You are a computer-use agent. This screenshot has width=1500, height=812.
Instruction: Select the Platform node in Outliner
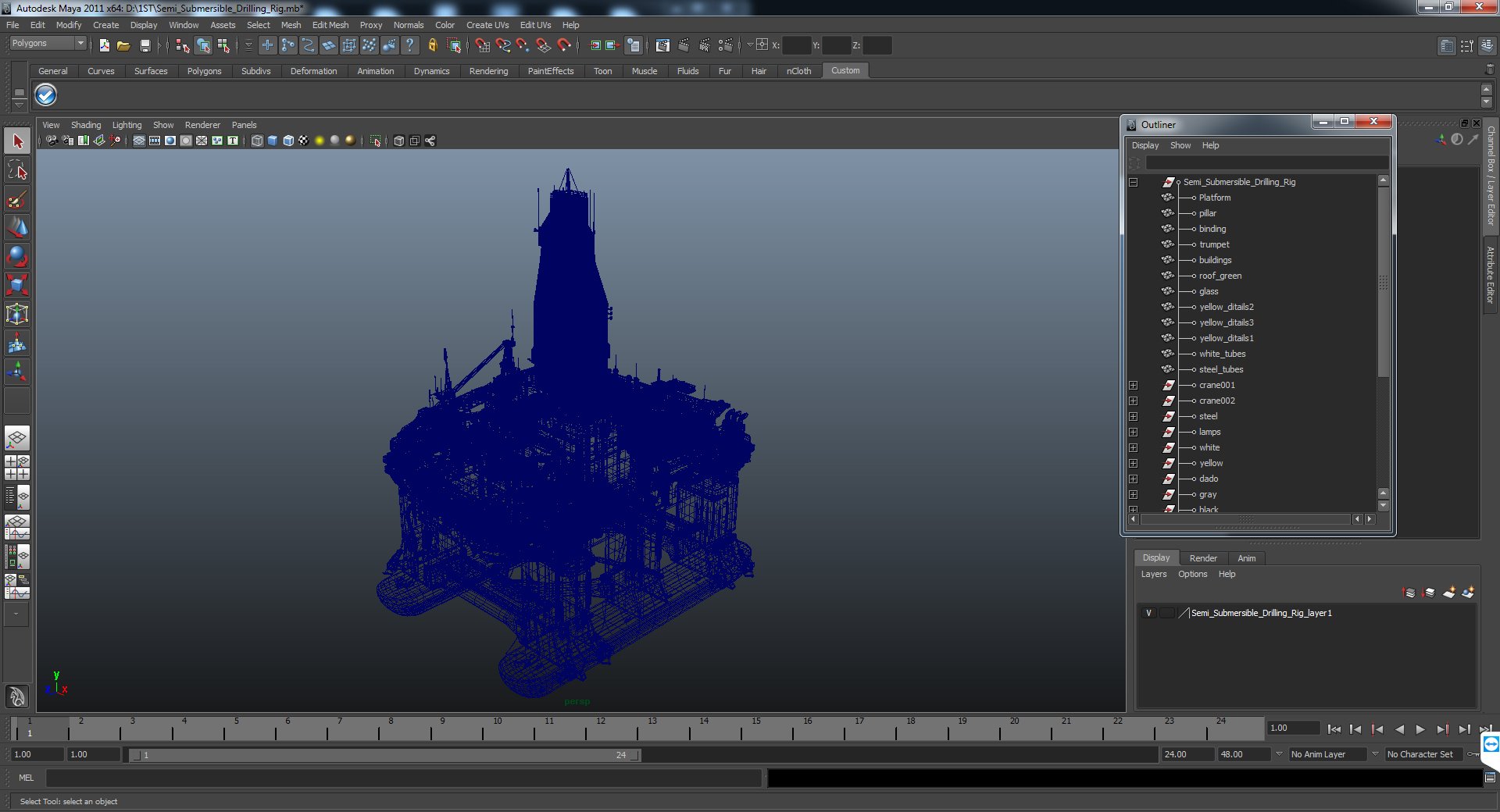pos(1214,198)
